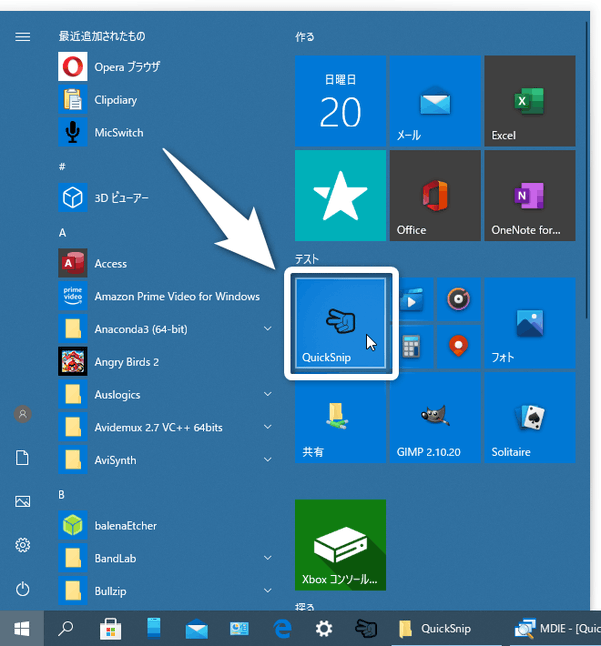Open the Office tile

(x=435, y=195)
